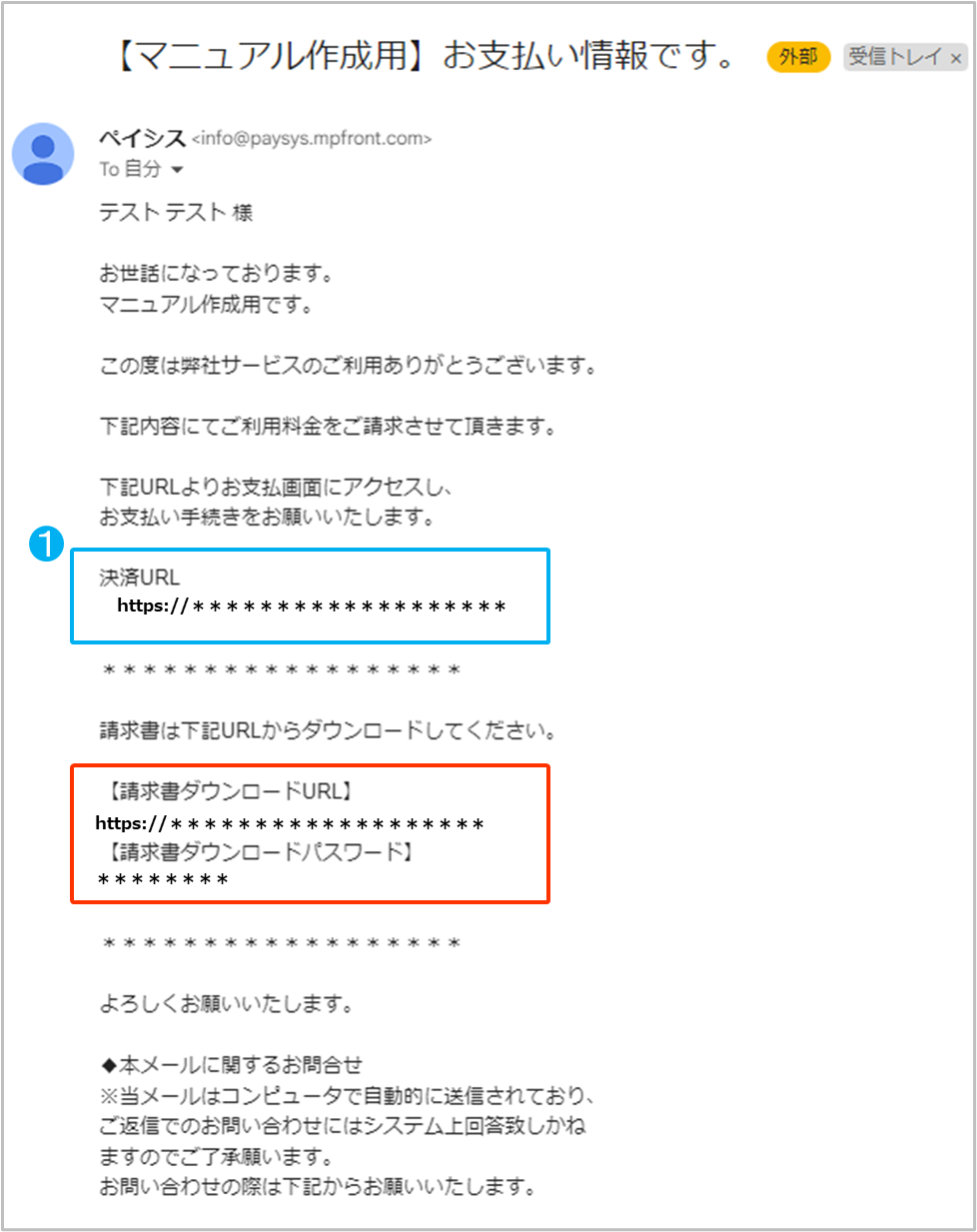Click the 受信トレイ label chip text
Image resolution: width=977 pixels, height=1232 pixels.
tap(895, 57)
